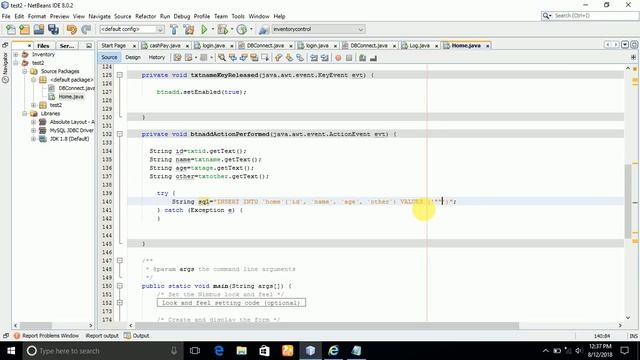This screenshot has height=360, width=640.
Task: Toggle Rectangular Selection in editor toolbar
Action: 264,58
